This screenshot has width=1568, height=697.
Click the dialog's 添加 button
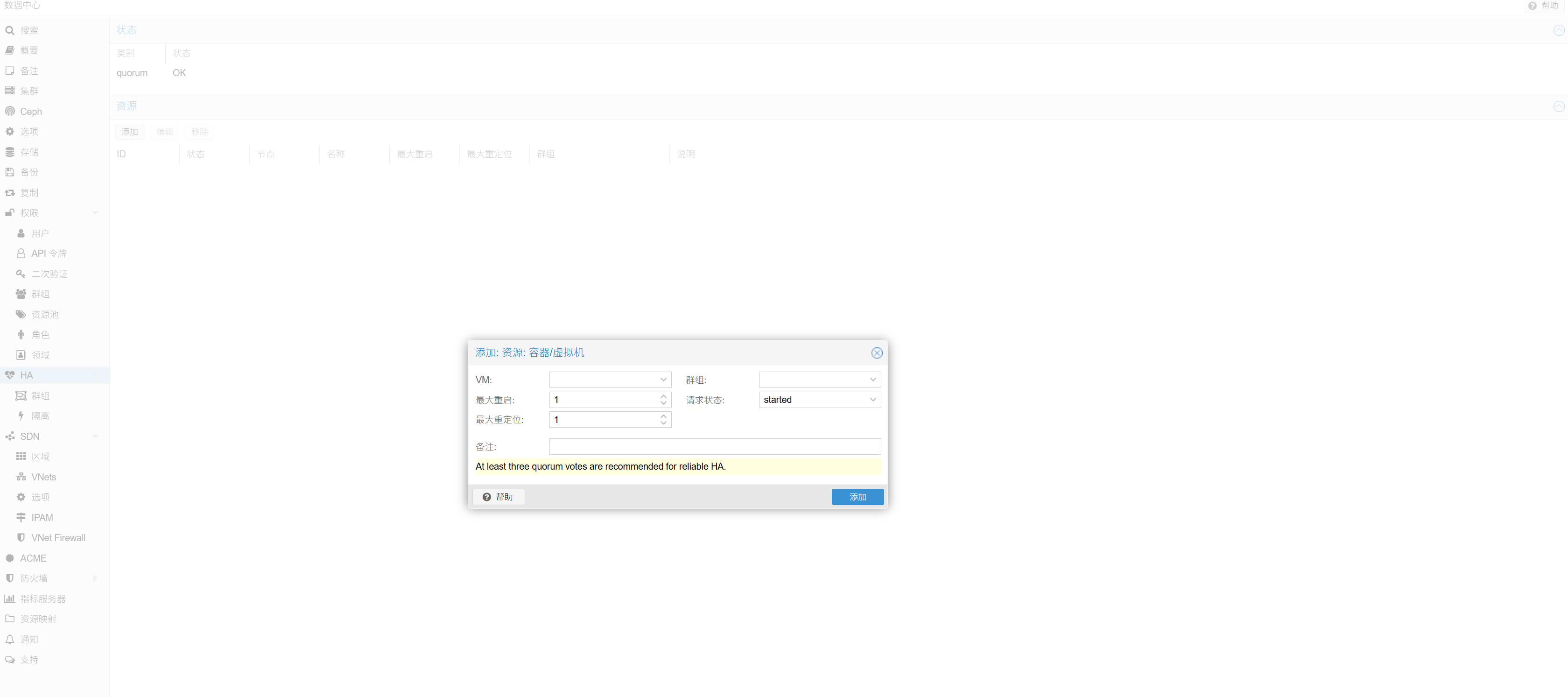(x=857, y=497)
